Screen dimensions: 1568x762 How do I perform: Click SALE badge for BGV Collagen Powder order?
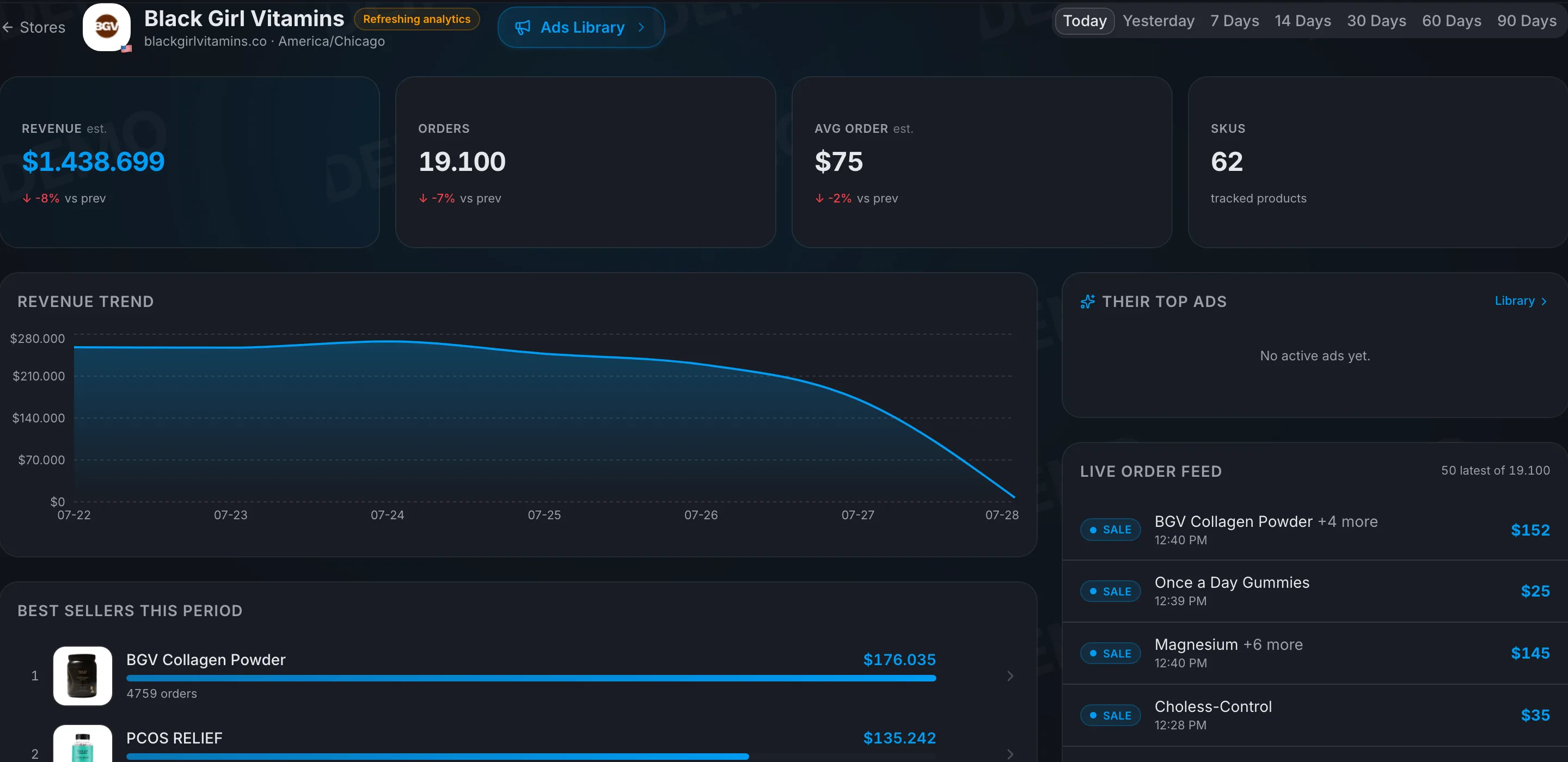pos(1110,530)
